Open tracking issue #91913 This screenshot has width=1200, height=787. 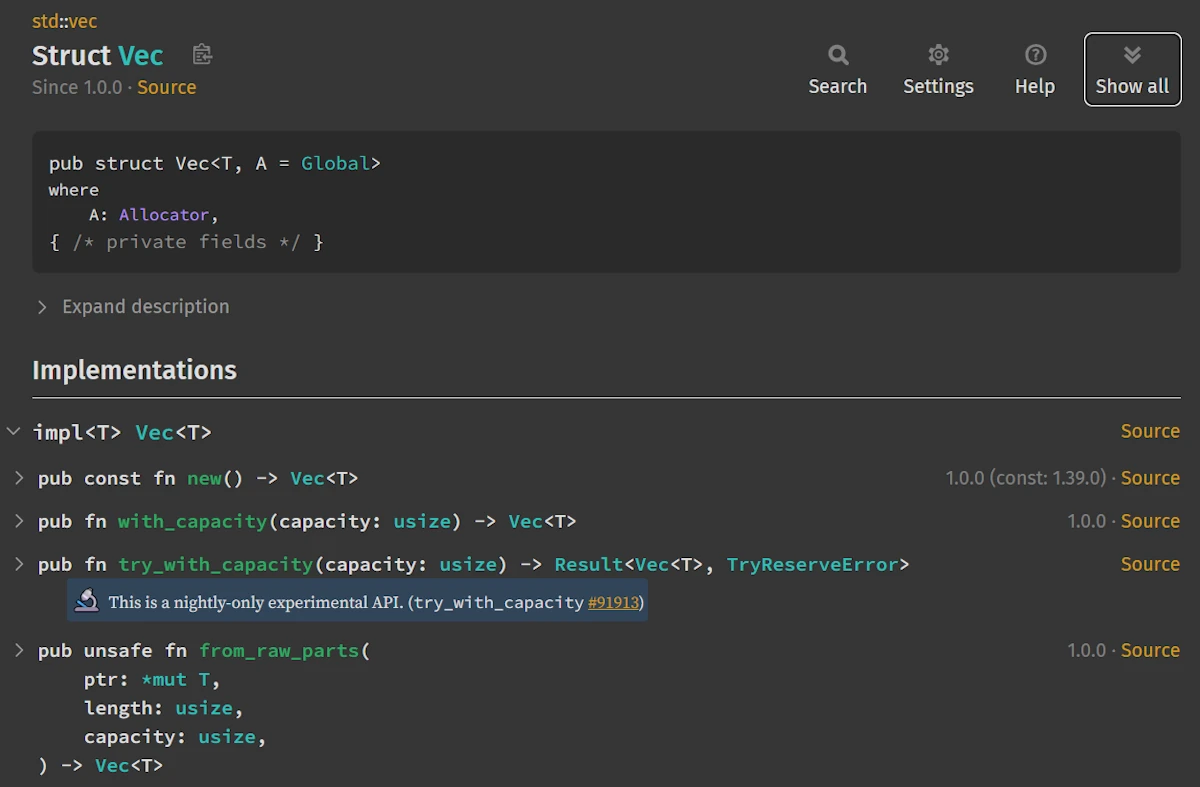tap(613, 602)
